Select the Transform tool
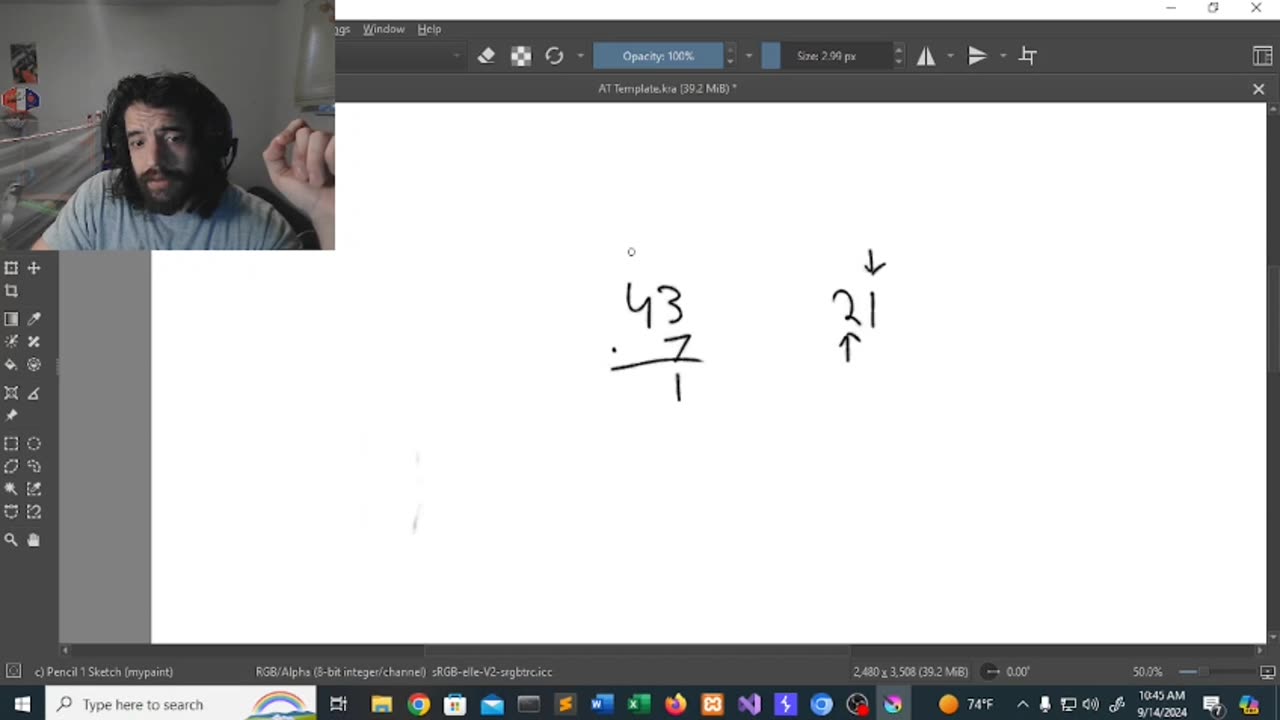The height and width of the screenshot is (720, 1280). pos(11,268)
